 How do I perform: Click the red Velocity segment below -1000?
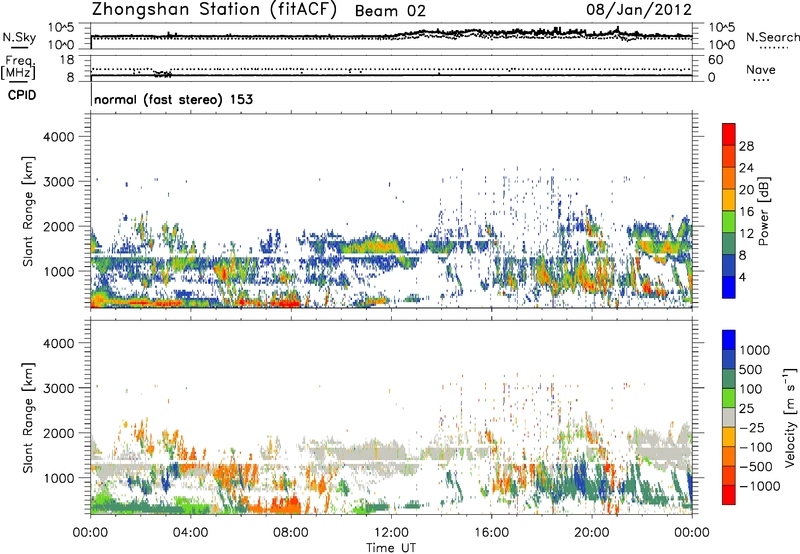729,495
